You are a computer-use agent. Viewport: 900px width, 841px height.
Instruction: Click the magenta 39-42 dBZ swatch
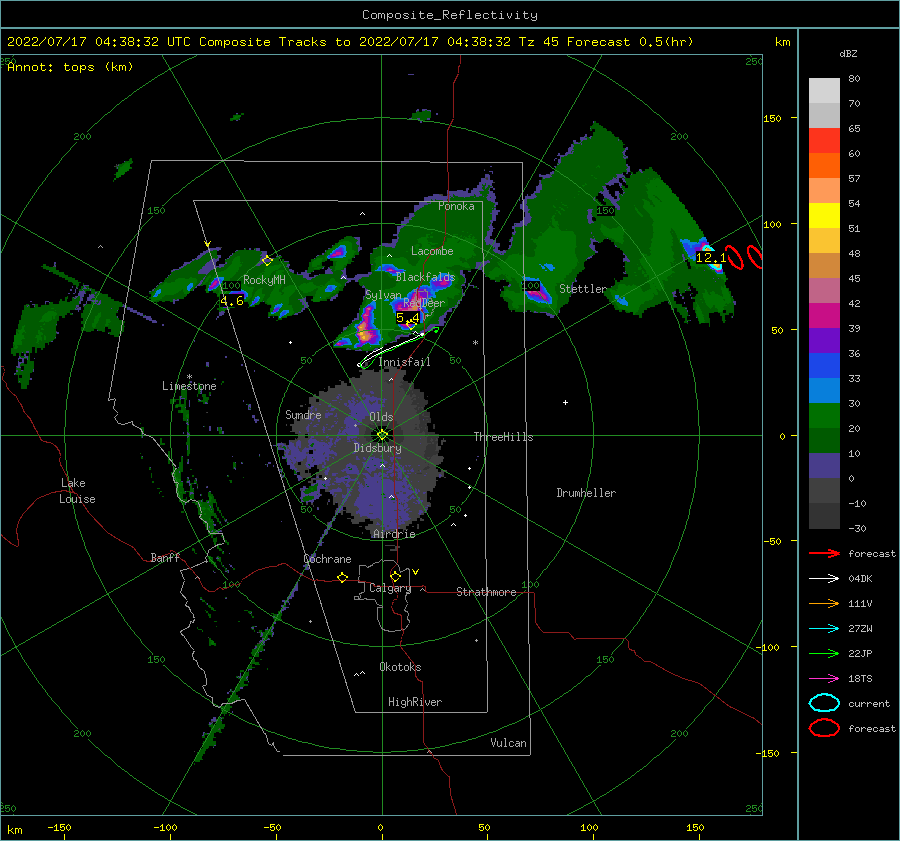[824, 315]
